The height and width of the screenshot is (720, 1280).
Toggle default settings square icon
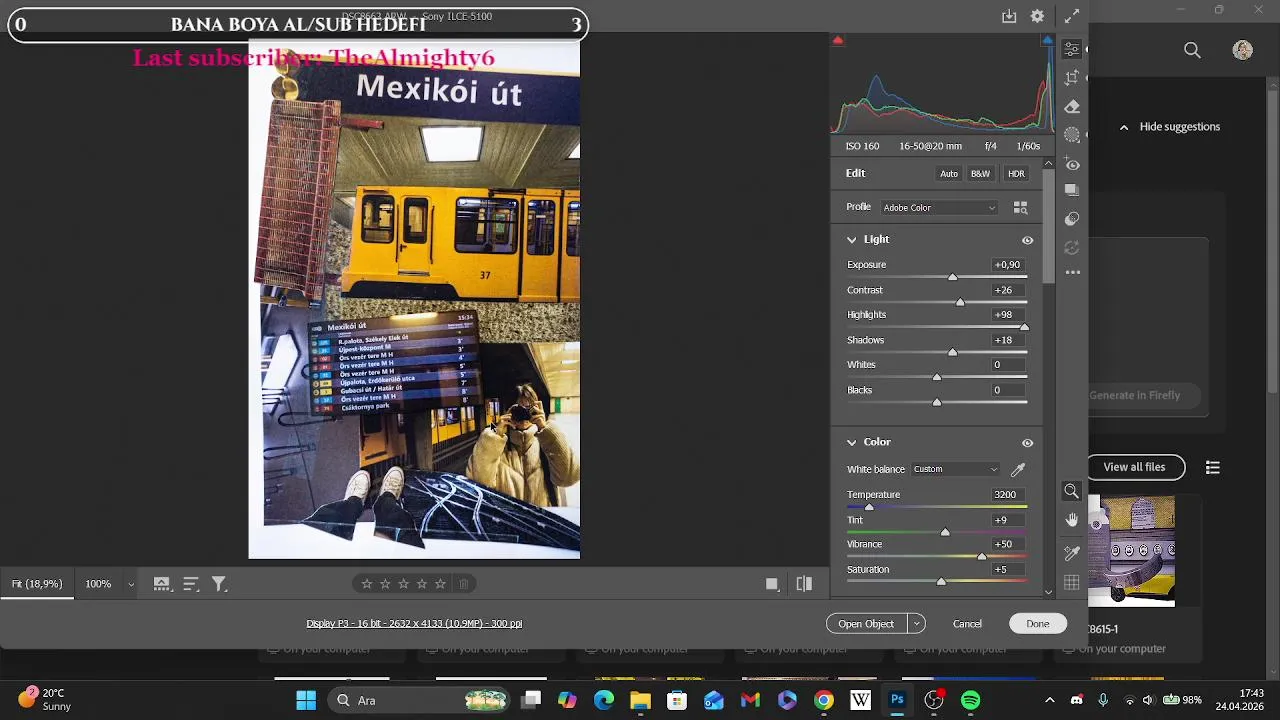[x=772, y=584]
